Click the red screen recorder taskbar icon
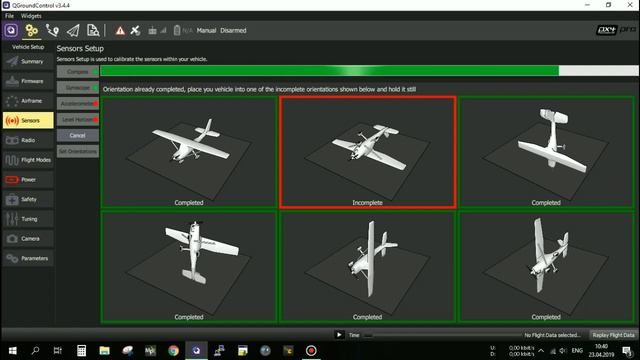The image size is (640, 360). coord(311,351)
